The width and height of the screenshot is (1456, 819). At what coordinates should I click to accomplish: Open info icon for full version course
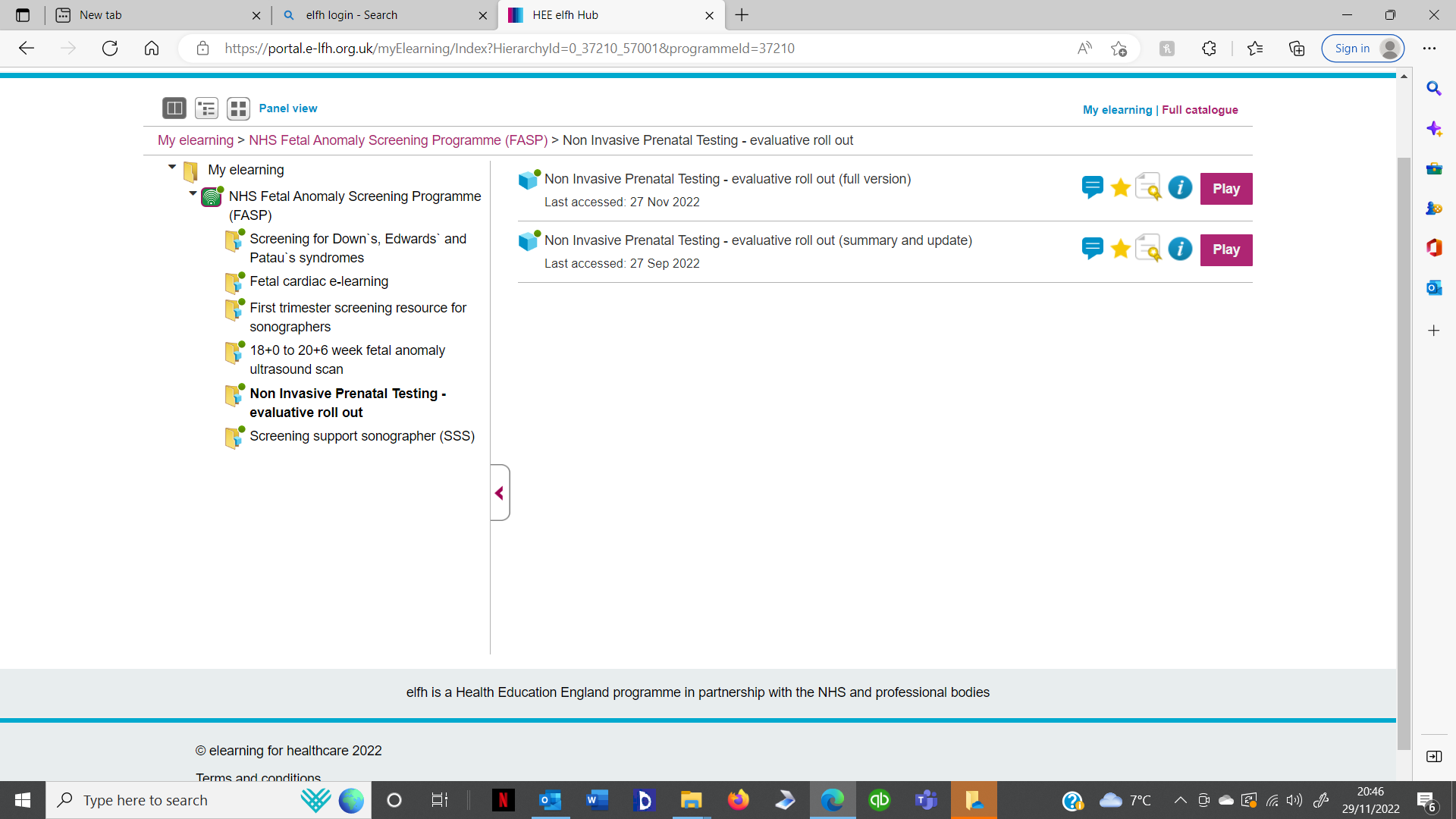(x=1180, y=187)
